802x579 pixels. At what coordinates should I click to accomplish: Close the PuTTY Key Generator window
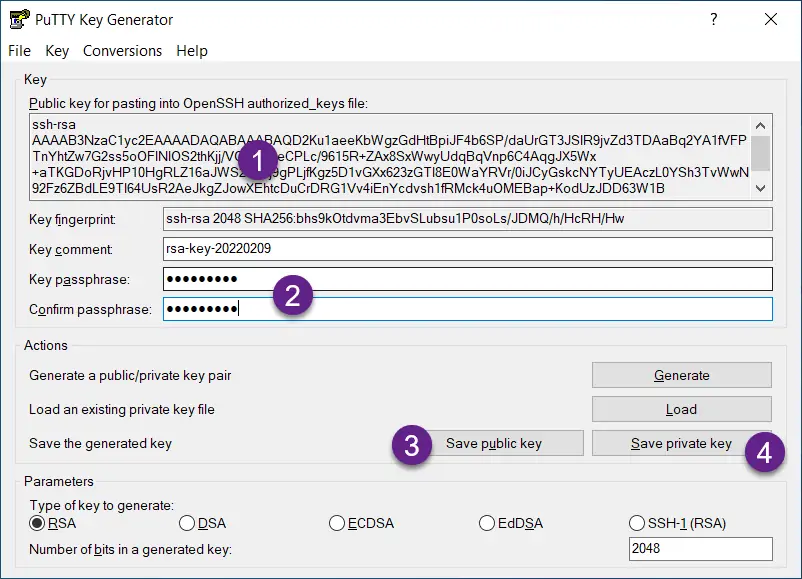click(770, 19)
